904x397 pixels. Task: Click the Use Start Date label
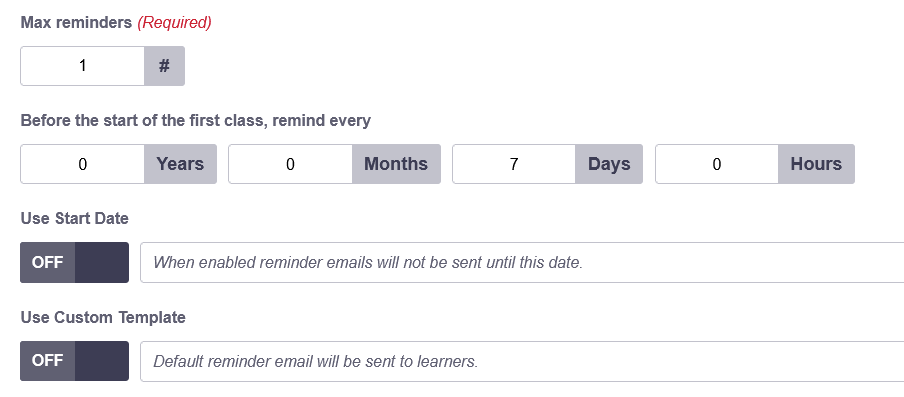74,219
